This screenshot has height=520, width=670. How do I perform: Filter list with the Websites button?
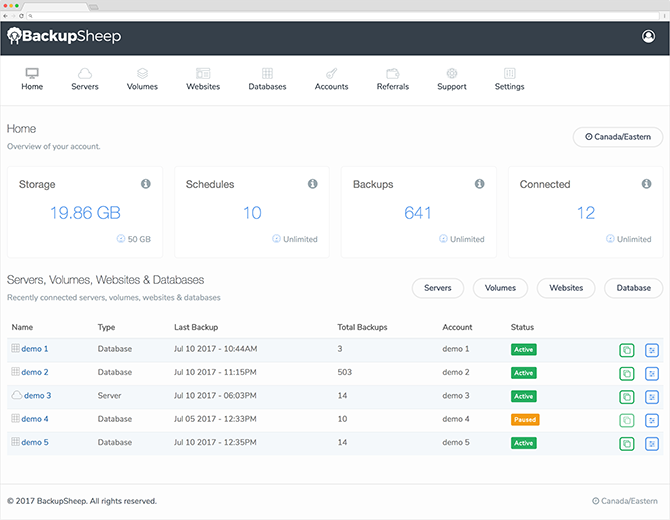click(x=566, y=288)
